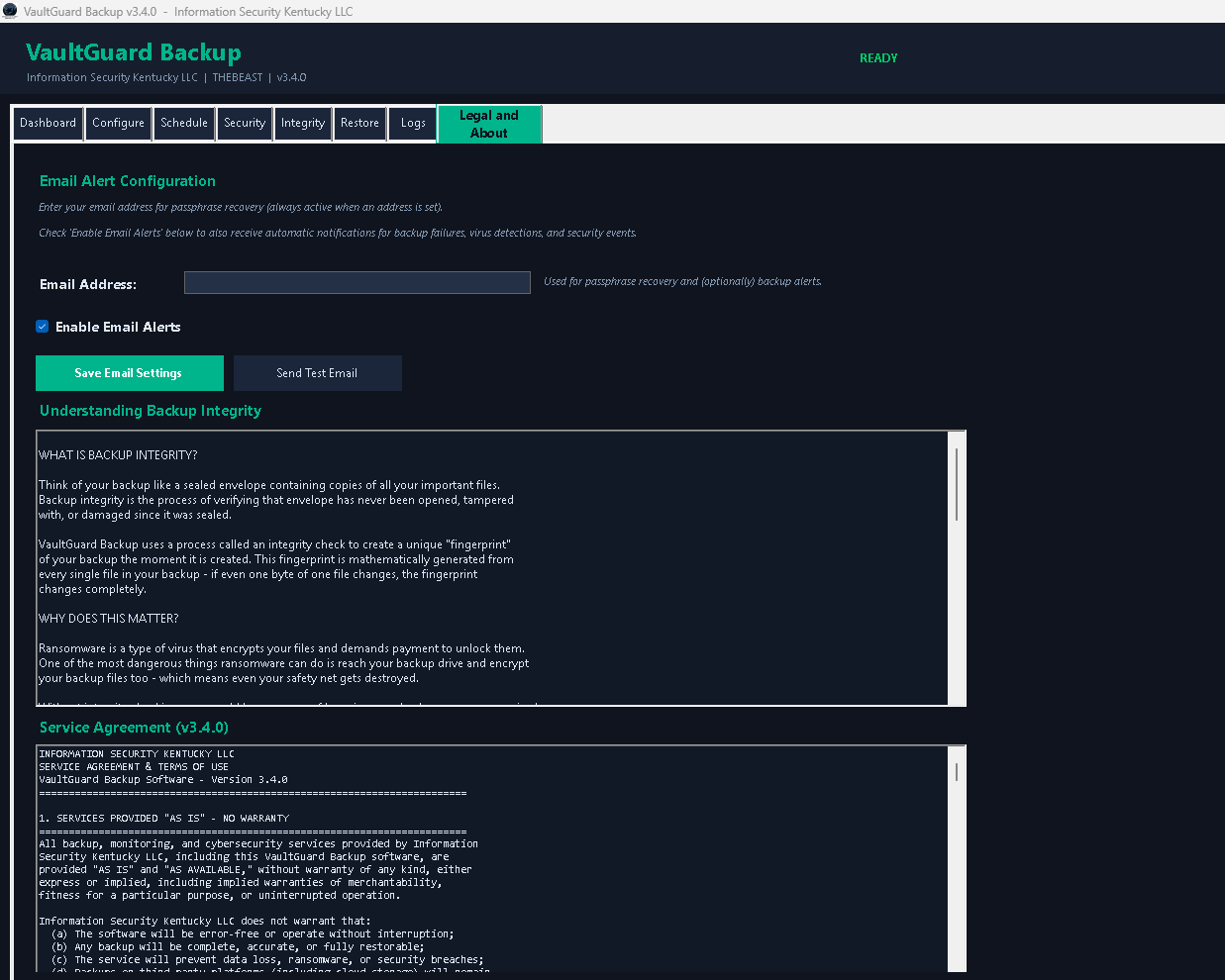Viewport: 1225px width, 980px height.
Task: Click the 'SERVICE AGREEMENT & TERMS OF USE' line
Action: click(134, 767)
